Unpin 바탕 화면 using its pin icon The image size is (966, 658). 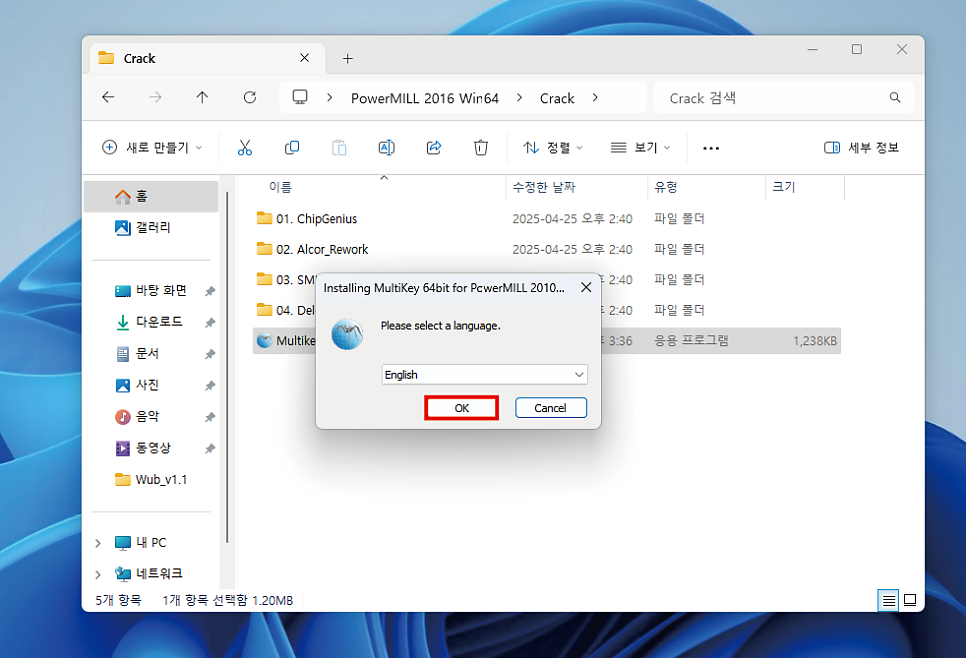pyautogui.click(x=210, y=291)
